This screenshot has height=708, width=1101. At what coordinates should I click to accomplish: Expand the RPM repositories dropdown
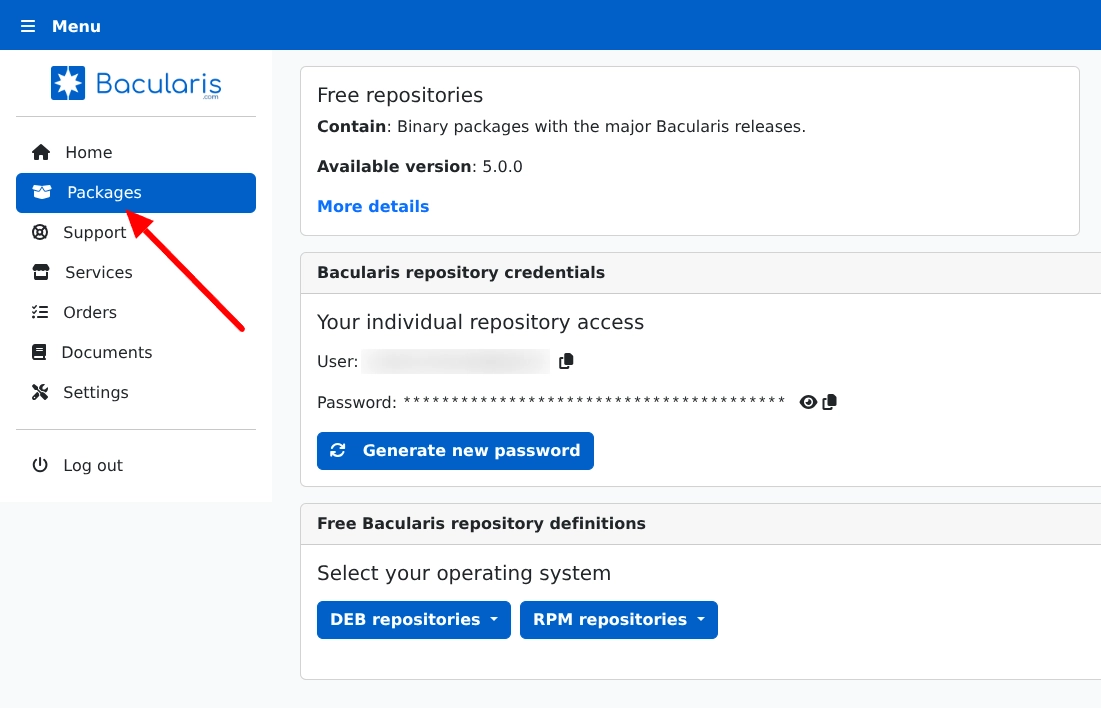[x=618, y=620]
